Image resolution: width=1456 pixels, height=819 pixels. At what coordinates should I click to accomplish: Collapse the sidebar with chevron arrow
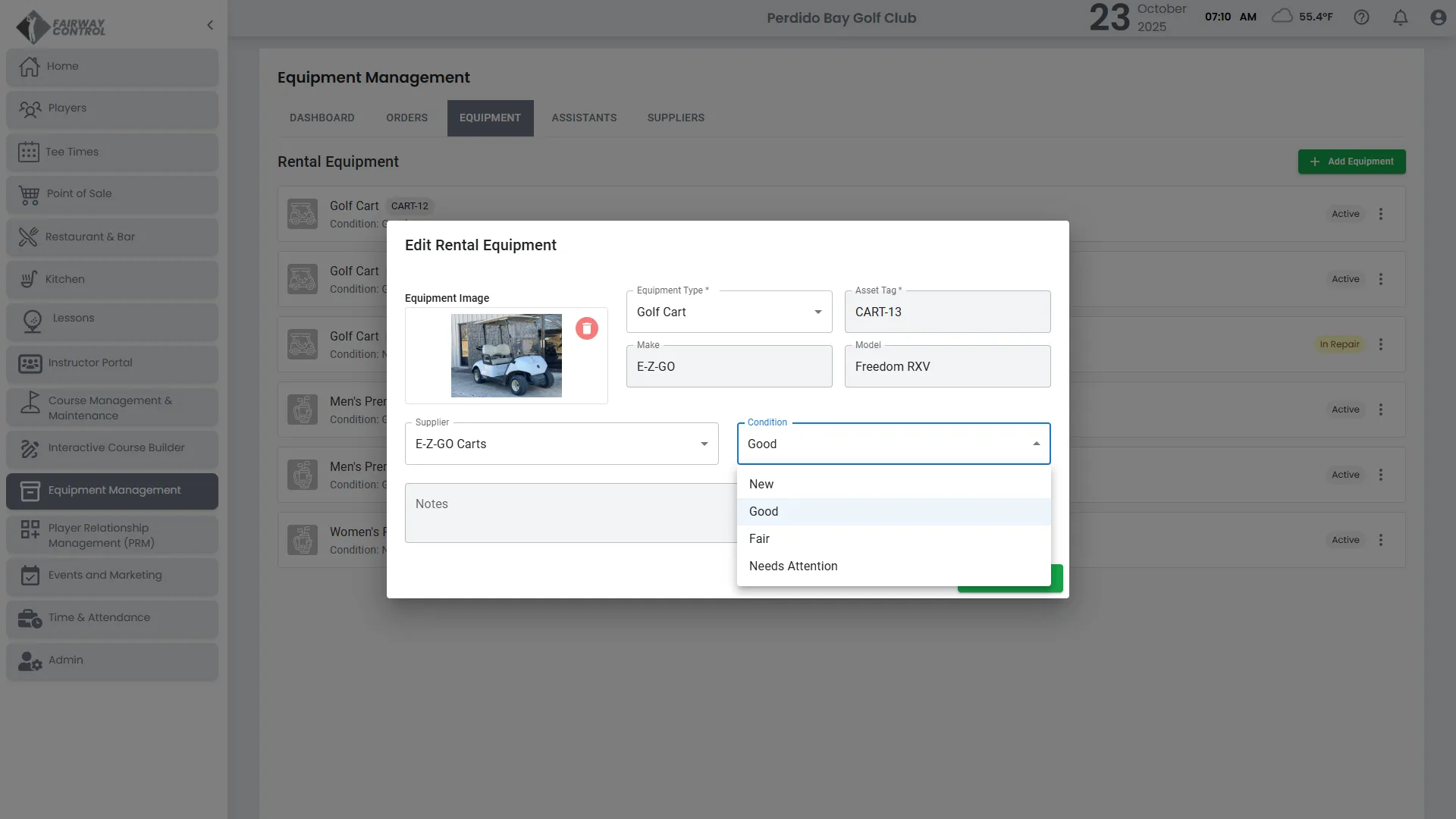(x=210, y=25)
